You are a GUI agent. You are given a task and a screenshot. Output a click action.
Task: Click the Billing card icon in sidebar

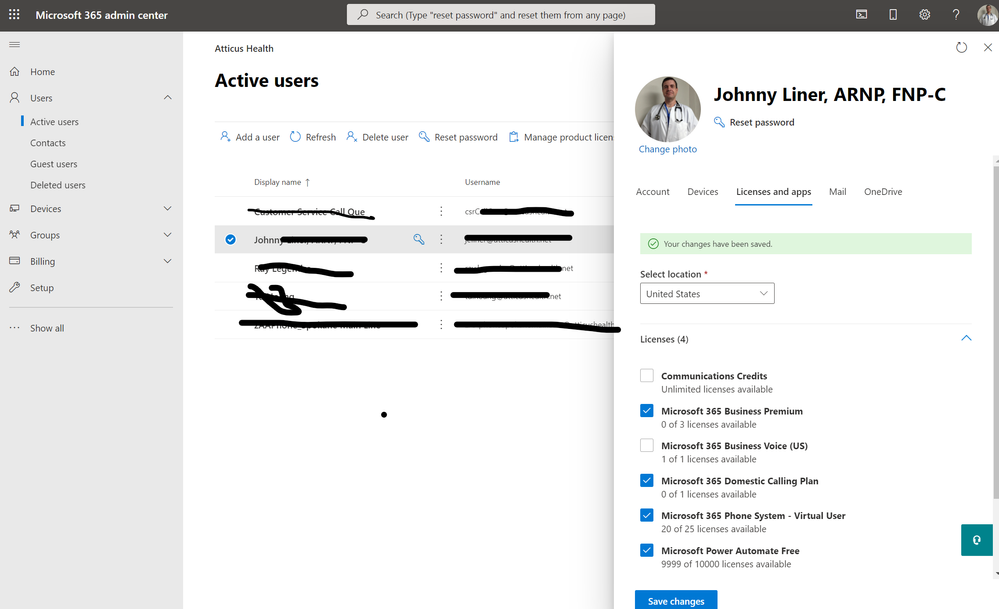click(x=15, y=261)
